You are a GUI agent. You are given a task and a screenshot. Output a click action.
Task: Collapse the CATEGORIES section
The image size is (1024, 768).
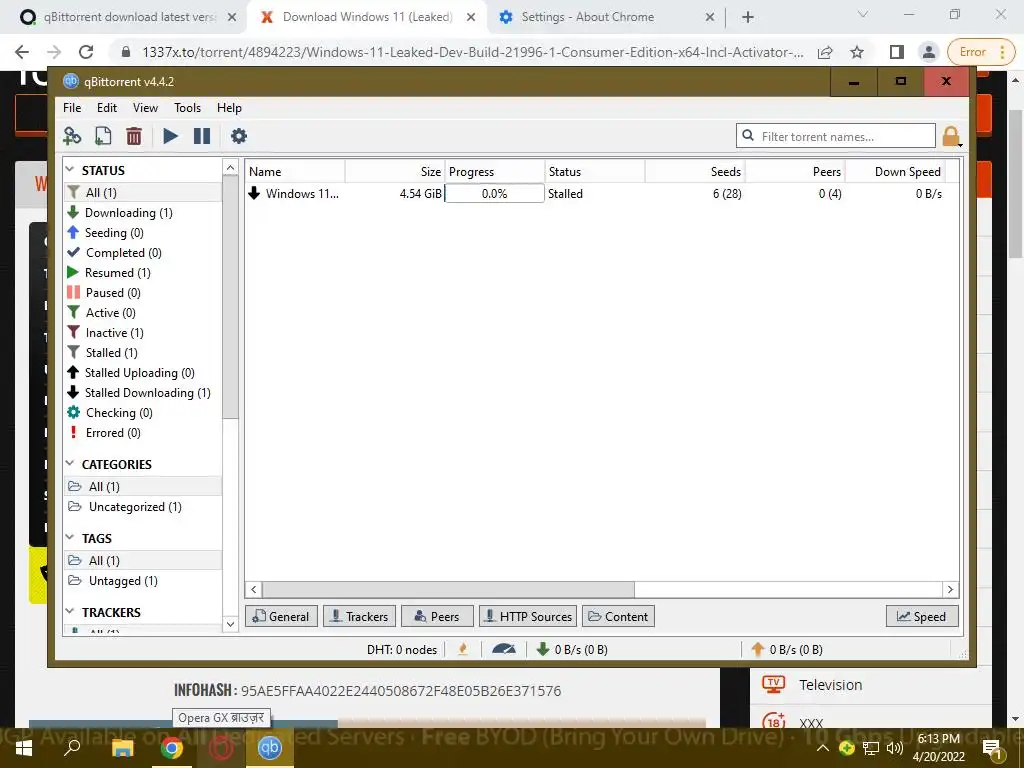click(70, 464)
